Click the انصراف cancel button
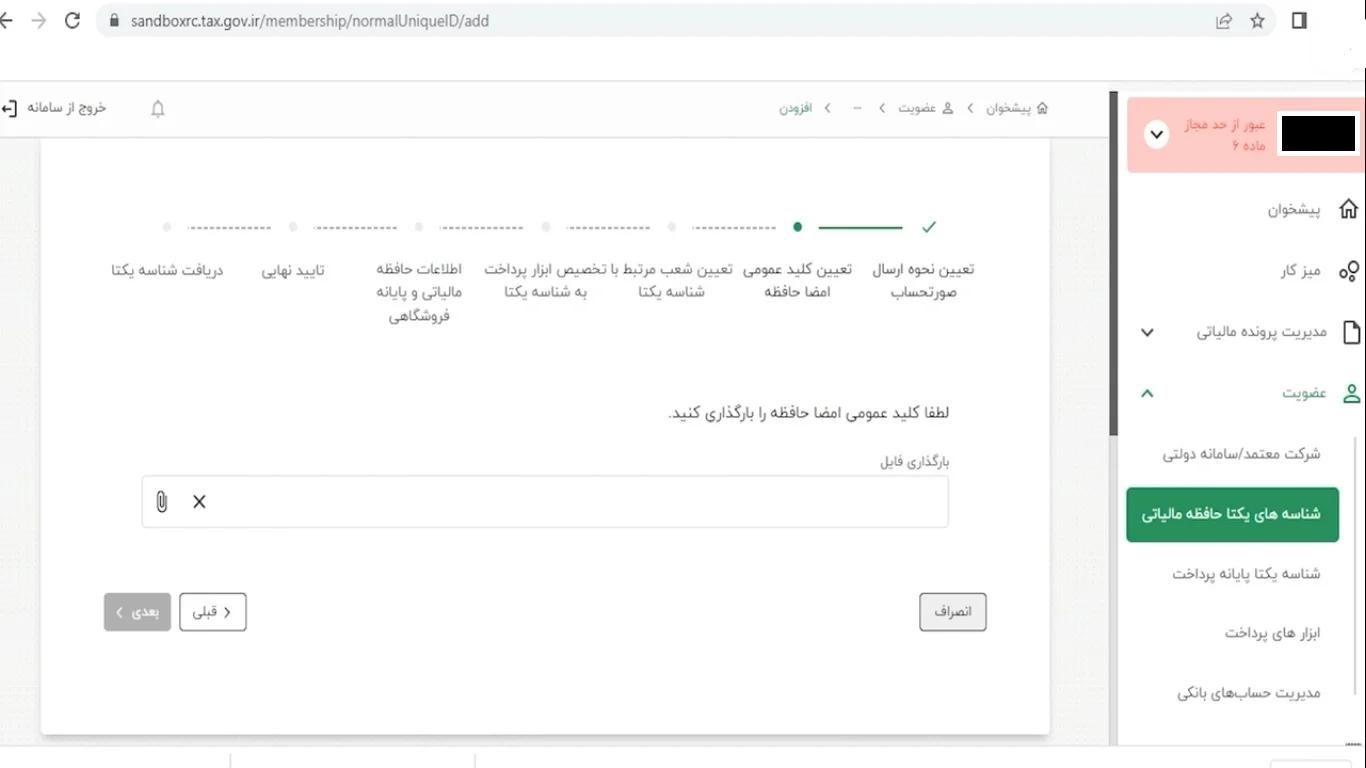The image size is (1366, 768). tap(952, 611)
